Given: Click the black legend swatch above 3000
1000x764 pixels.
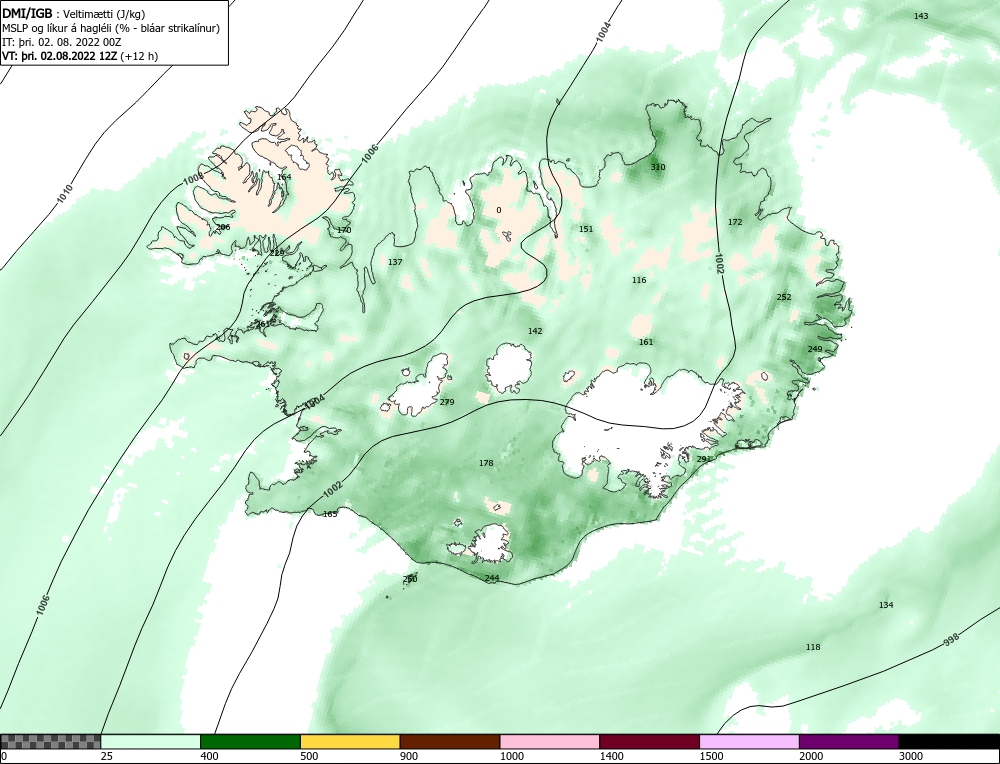Looking at the screenshot, I should pyautogui.click(x=949, y=741).
